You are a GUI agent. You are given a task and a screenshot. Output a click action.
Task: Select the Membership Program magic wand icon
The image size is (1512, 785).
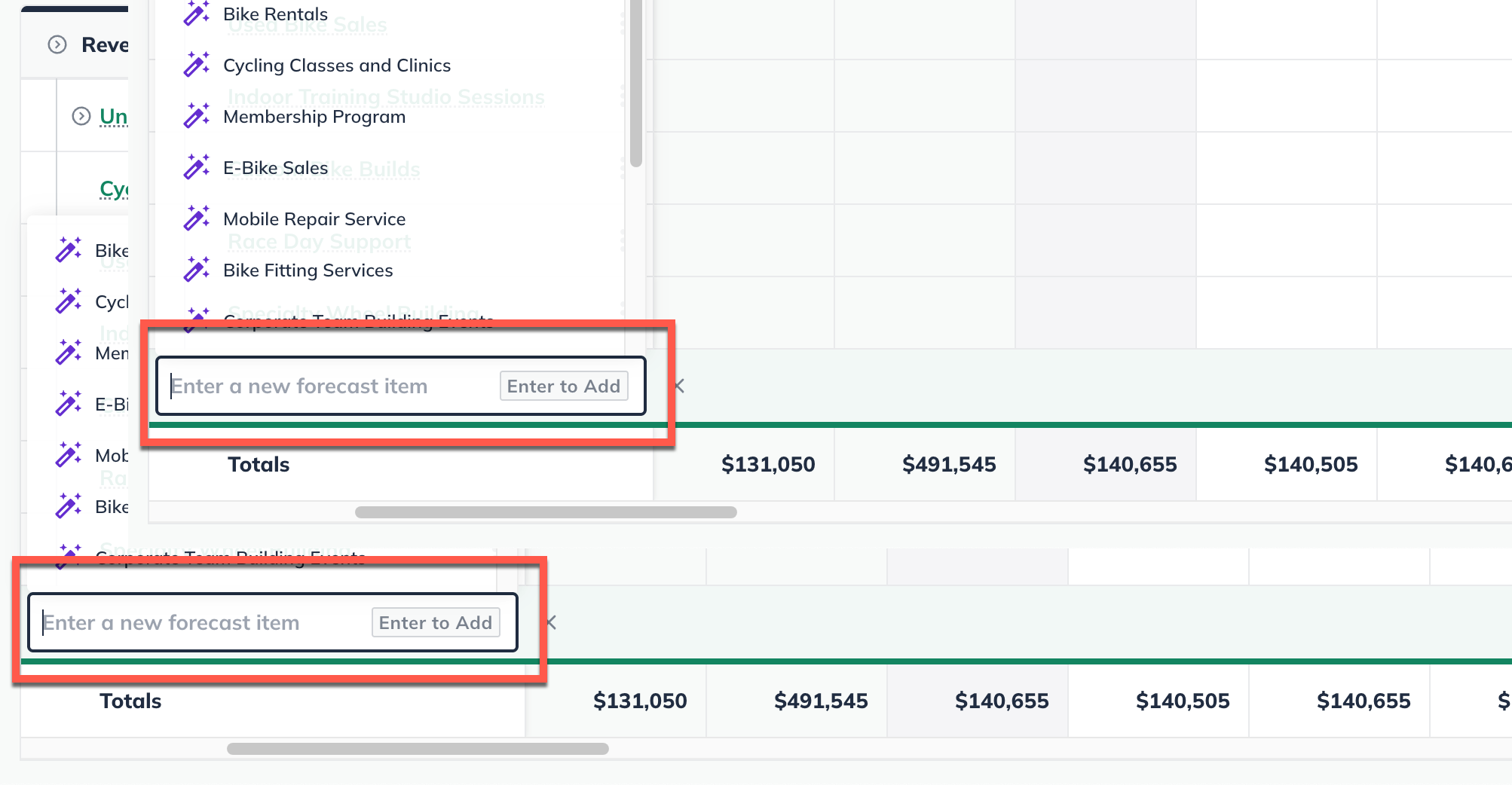point(197,114)
